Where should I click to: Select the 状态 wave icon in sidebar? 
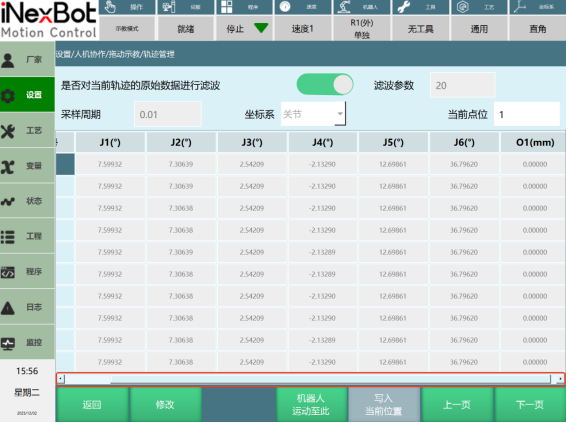(8, 201)
